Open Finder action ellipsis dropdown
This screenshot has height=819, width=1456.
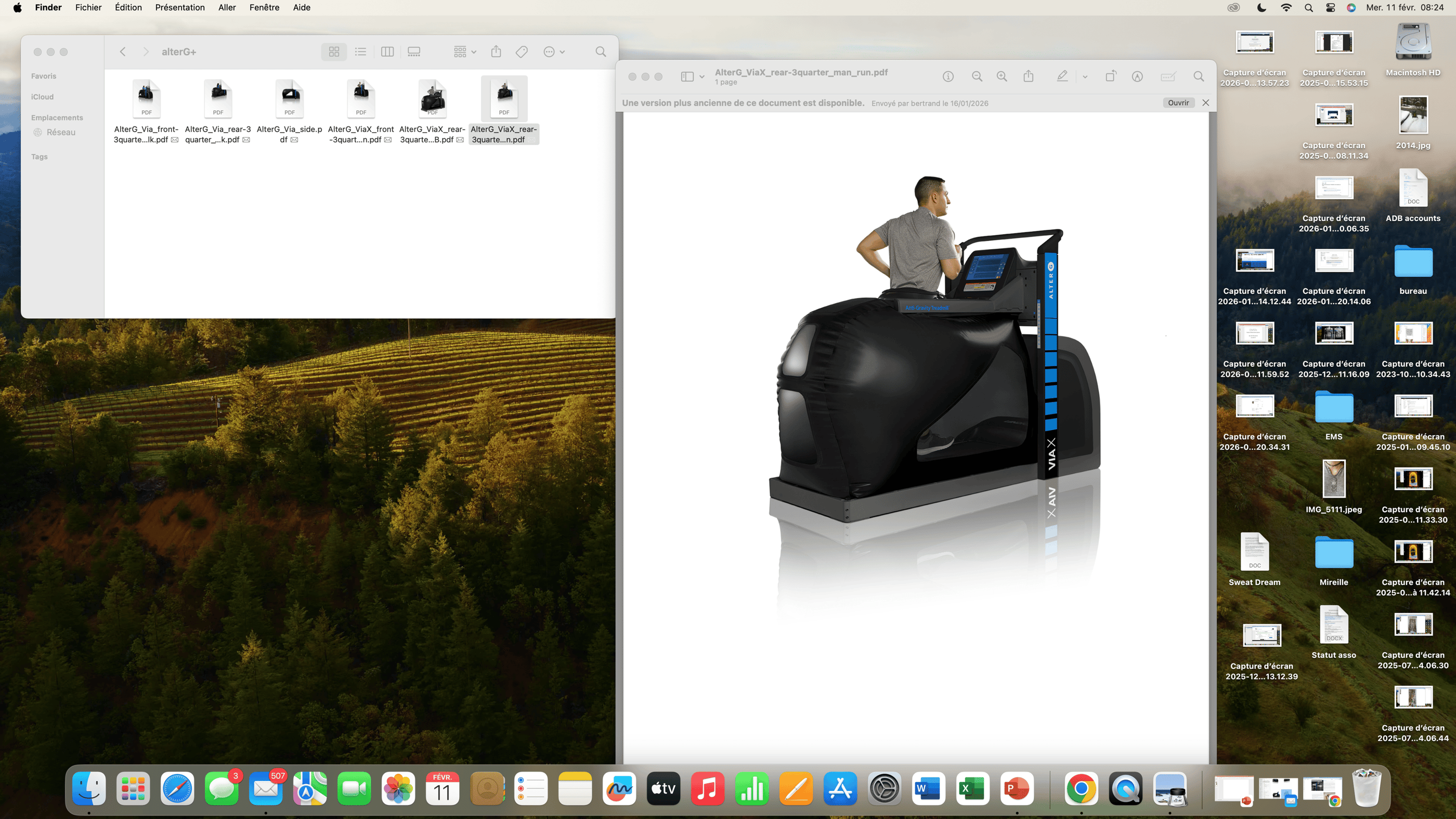pos(554,52)
